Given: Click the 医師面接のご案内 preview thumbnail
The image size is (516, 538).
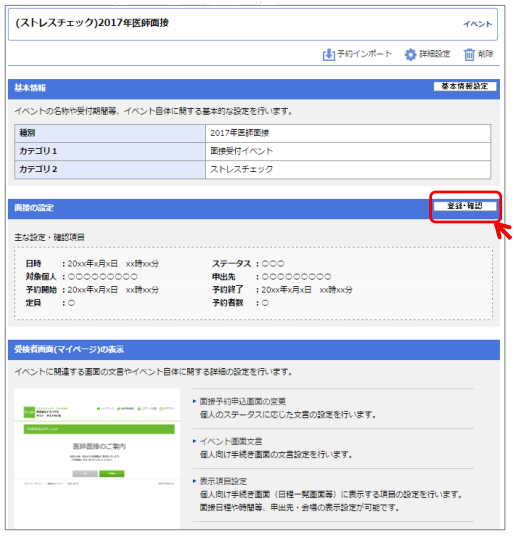Looking at the screenshot, I should (97, 458).
